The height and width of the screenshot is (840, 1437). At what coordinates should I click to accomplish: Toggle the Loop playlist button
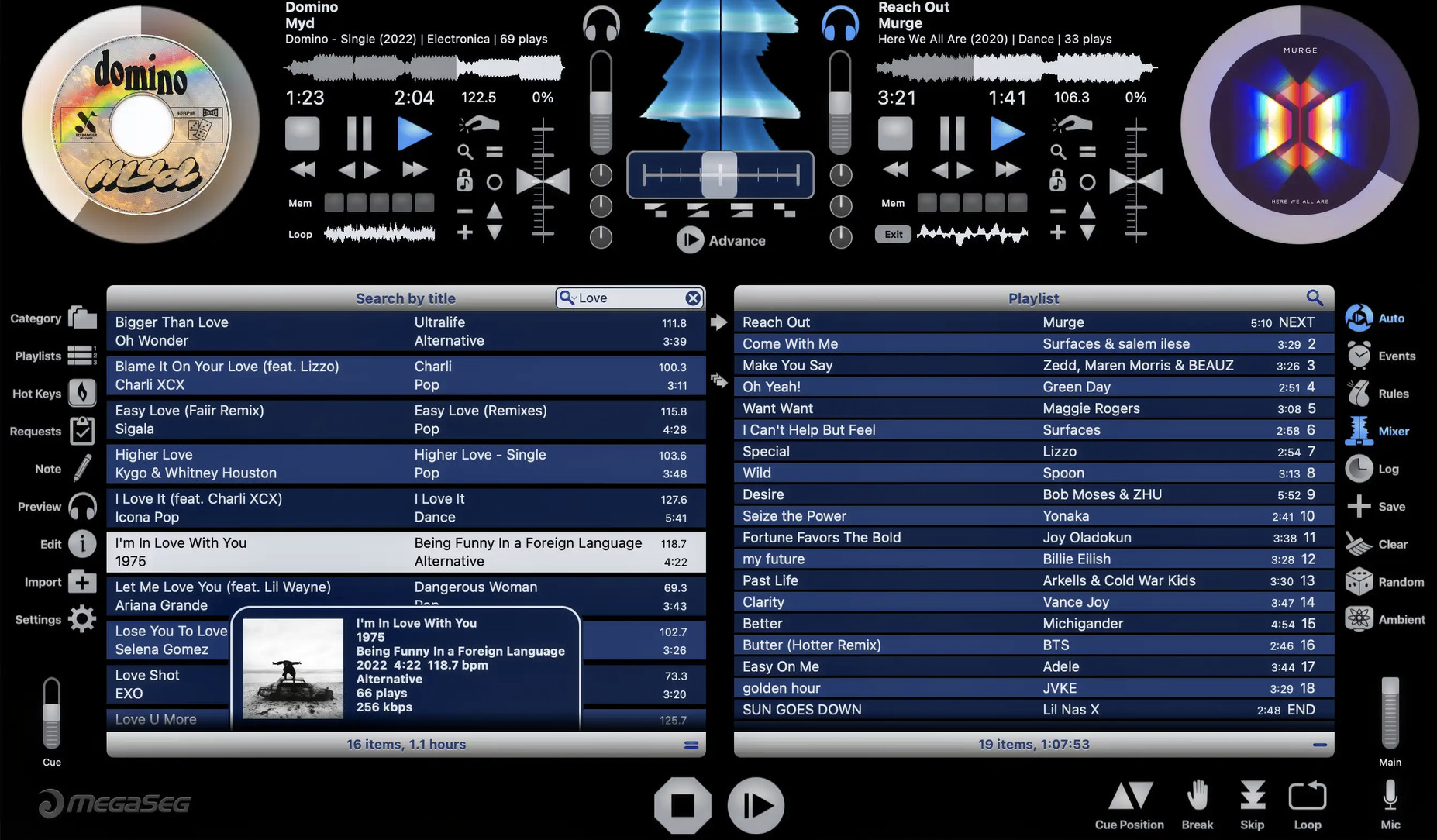[x=1308, y=795]
